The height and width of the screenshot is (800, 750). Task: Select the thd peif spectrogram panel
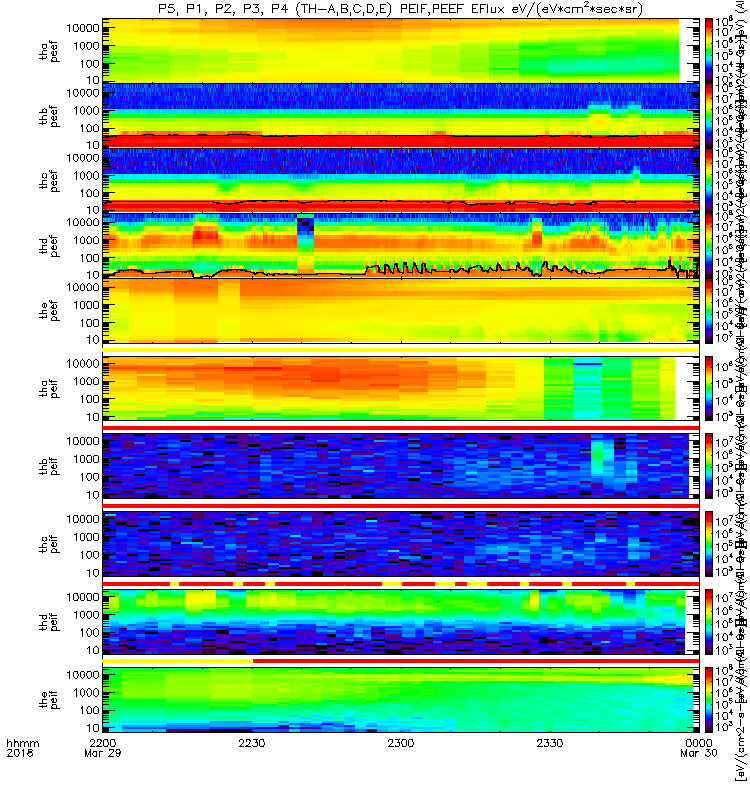coord(401,622)
